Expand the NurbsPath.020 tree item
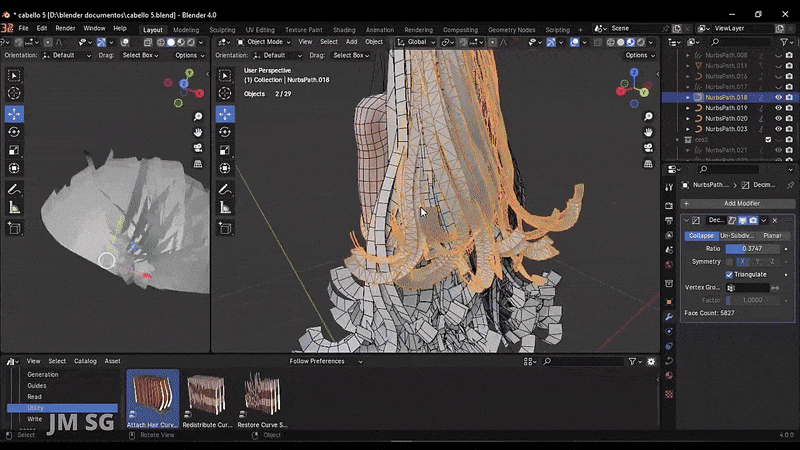This screenshot has height=450, width=800. point(687,119)
